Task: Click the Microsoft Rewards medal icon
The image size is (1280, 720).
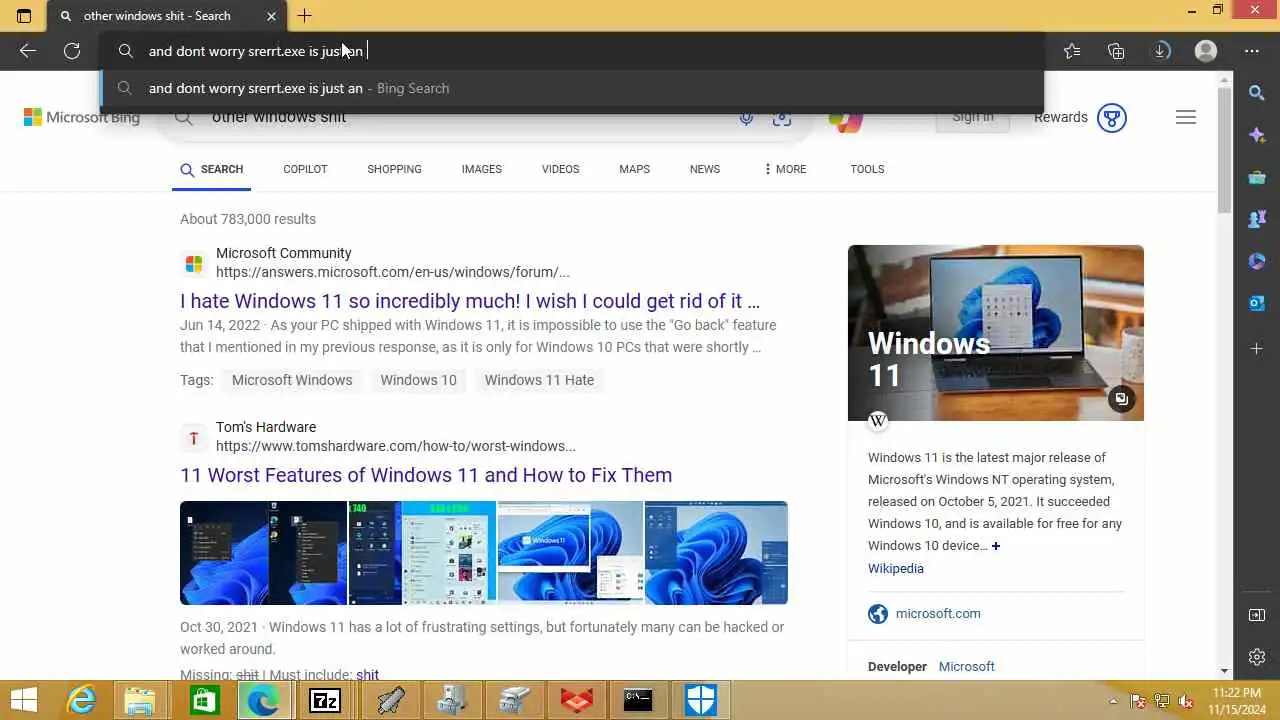Action: [x=1112, y=118]
